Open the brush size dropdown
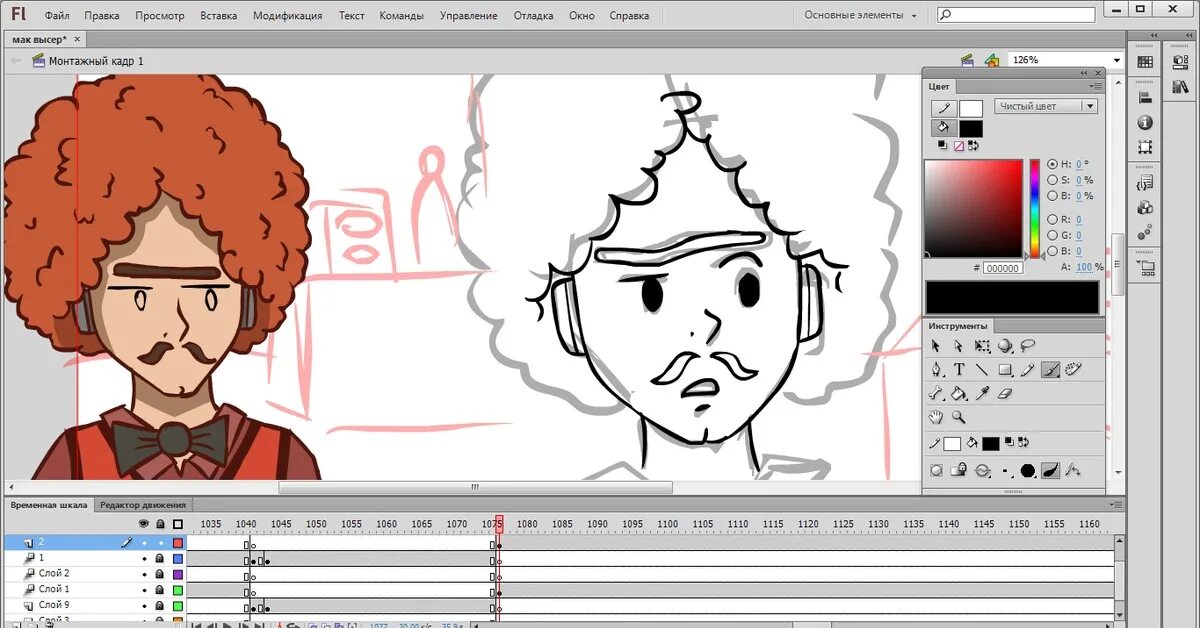Image resolution: width=1200 pixels, height=628 pixels. click(1005, 470)
